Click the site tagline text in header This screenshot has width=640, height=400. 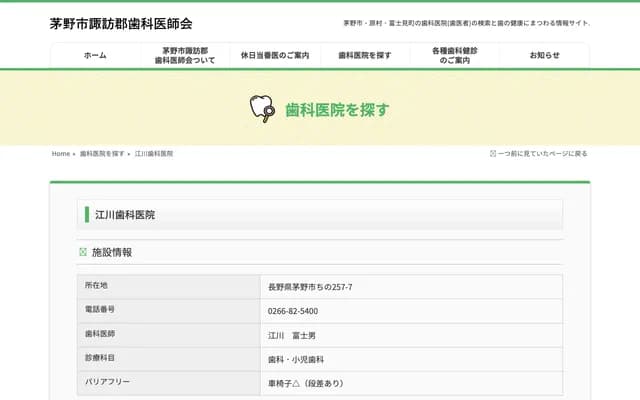click(x=467, y=23)
